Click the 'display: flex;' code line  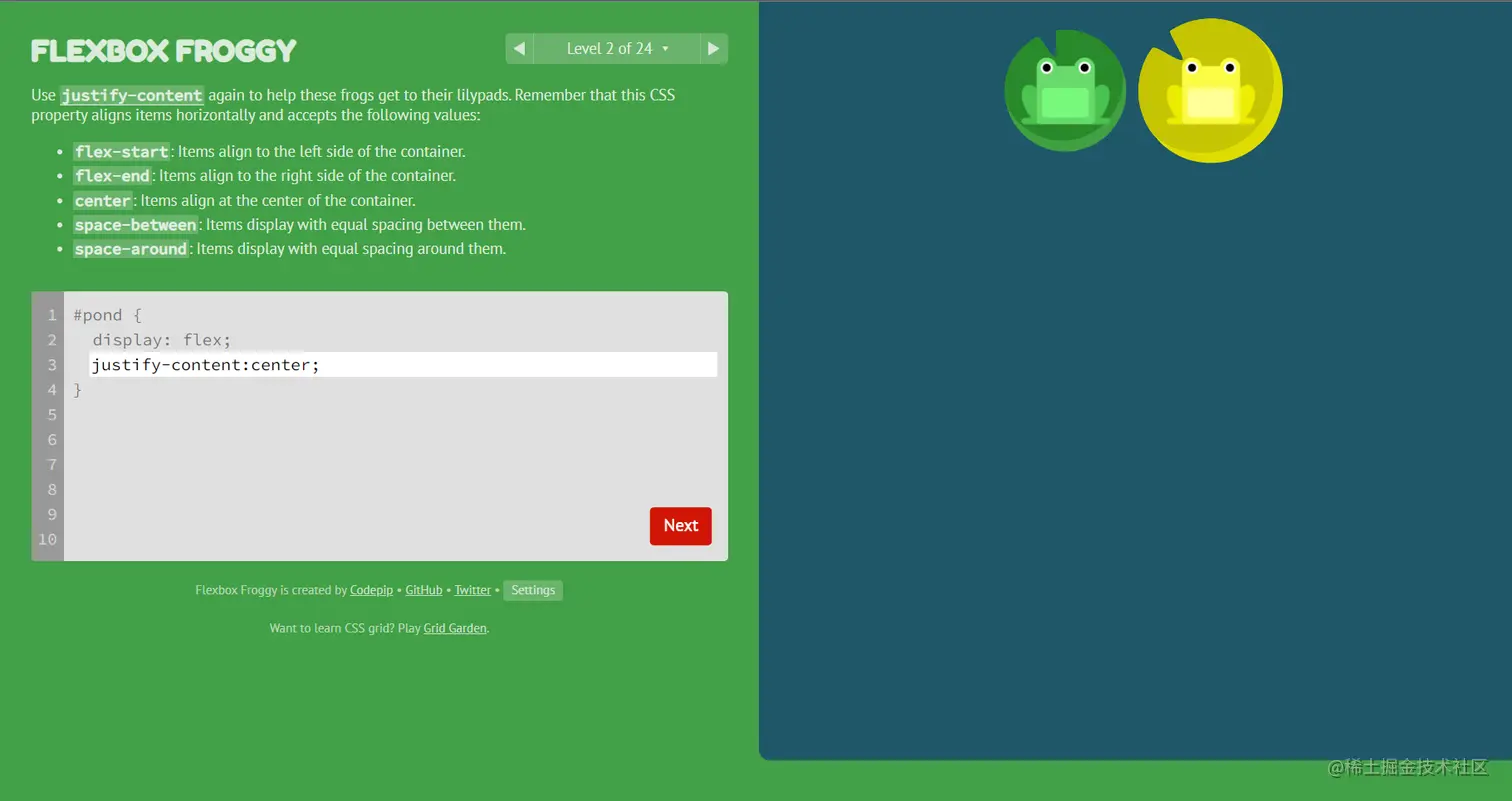[162, 340]
